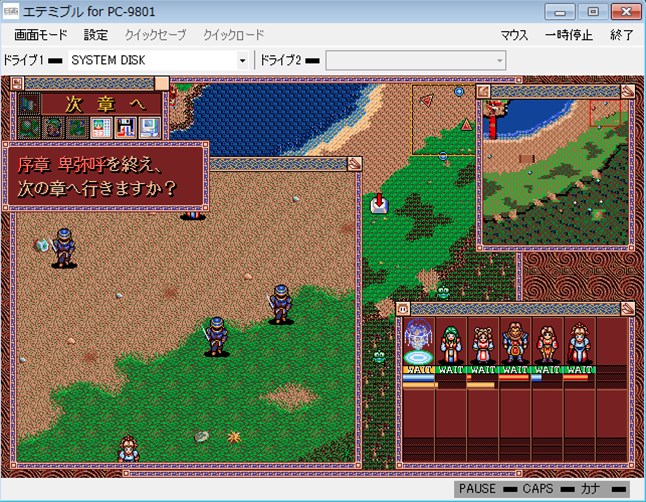Click the computer system settings icon
Screen dimensions: 646x502
click(x=150, y=128)
